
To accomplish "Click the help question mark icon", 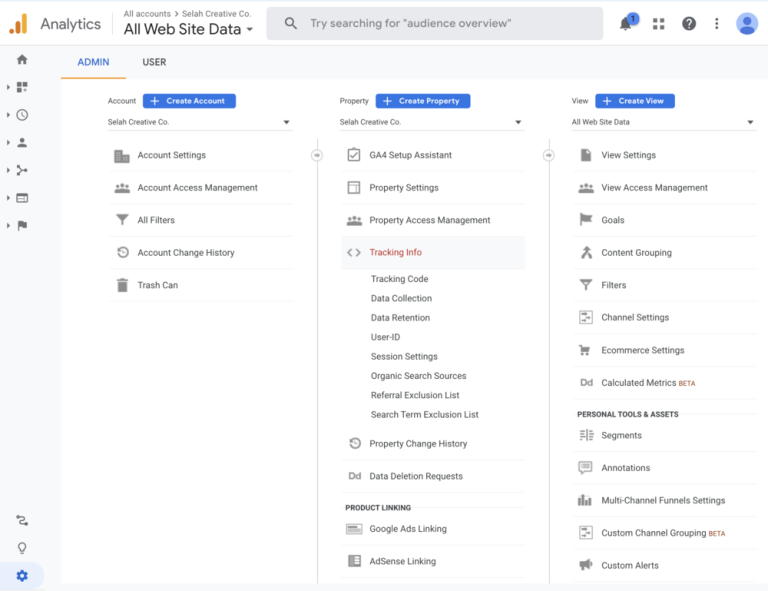I will [689, 24].
